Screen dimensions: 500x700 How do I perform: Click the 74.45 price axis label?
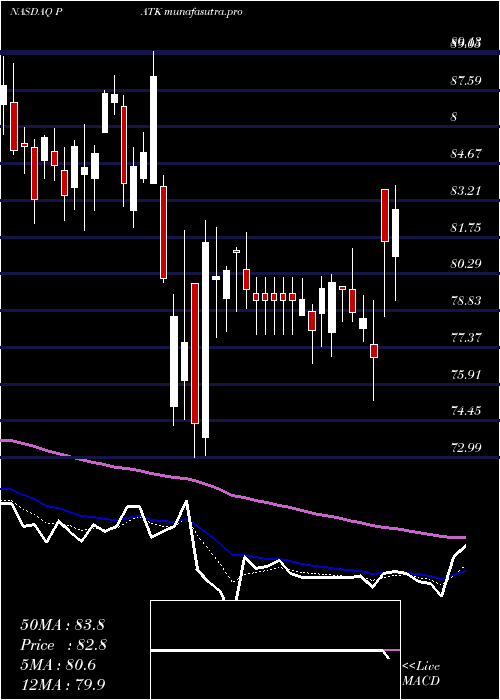point(466,410)
